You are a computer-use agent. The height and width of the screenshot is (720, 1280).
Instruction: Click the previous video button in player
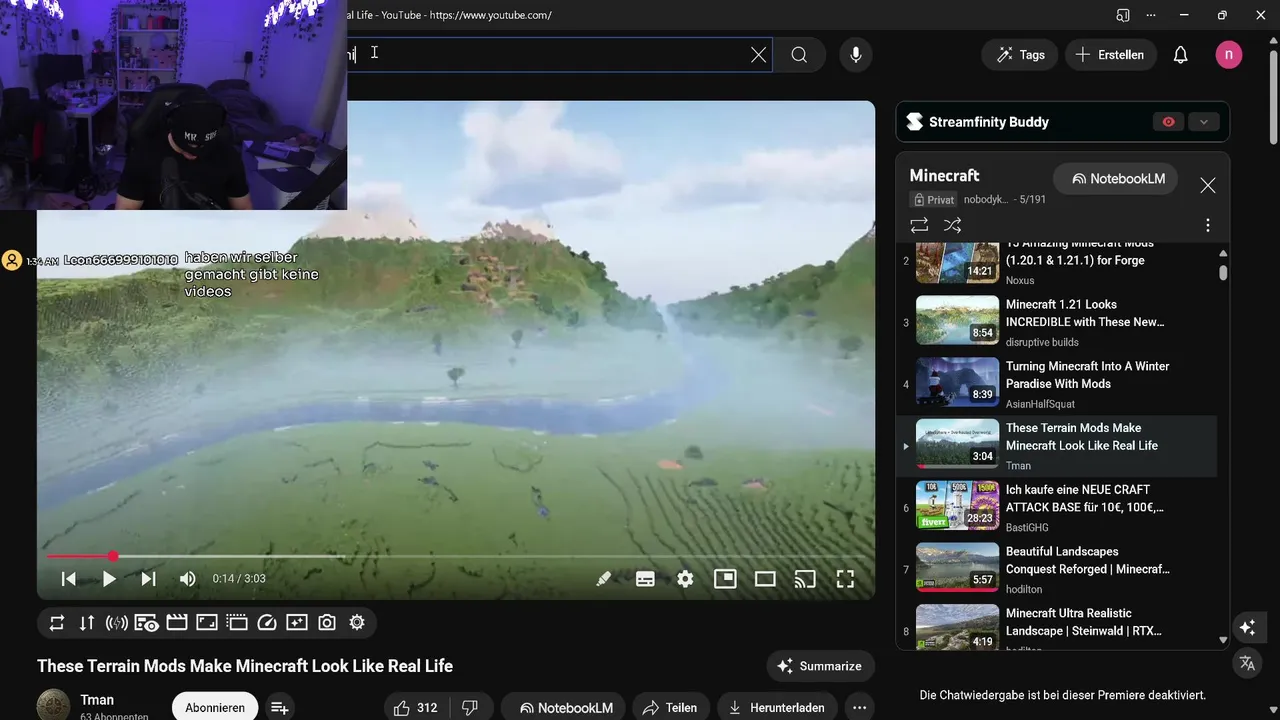click(68, 579)
